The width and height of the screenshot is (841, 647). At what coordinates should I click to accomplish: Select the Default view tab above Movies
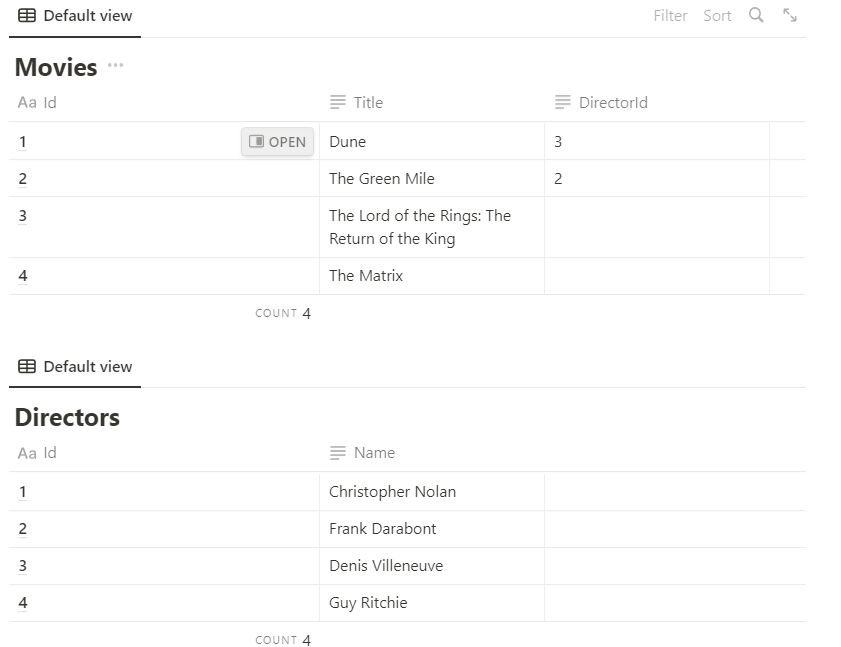pyautogui.click(x=76, y=16)
